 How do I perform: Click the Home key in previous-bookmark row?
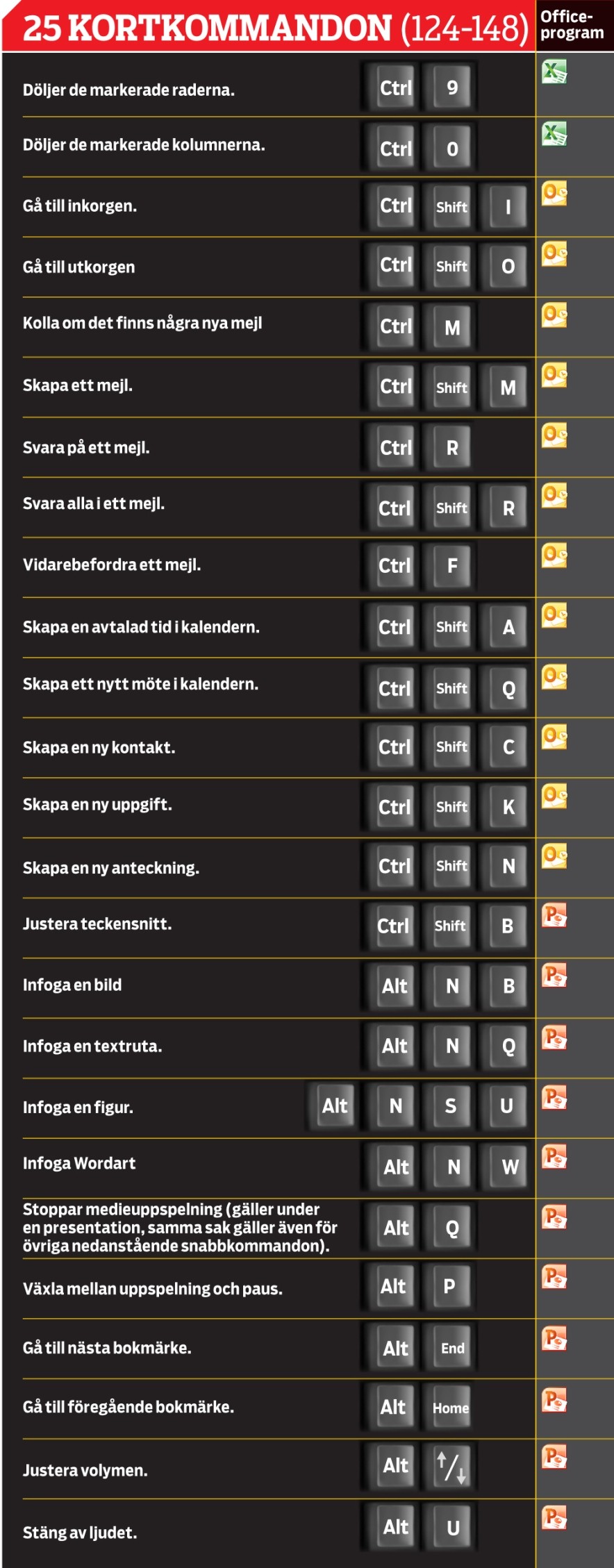451,1408
